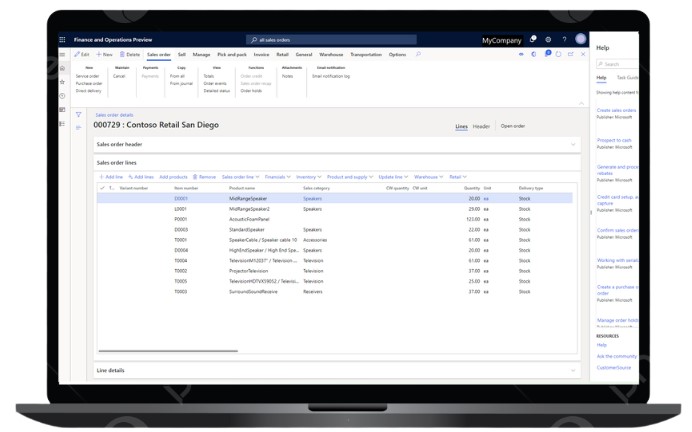This screenshot has width=692, height=432.
Task: Open Product and supply dropdown
Action: [x=350, y=177]
